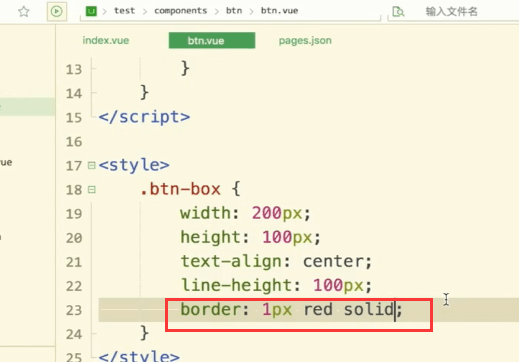Click the 'test' breadcrumb
This screenshot has width=519, height=362.
coord(124,11)
